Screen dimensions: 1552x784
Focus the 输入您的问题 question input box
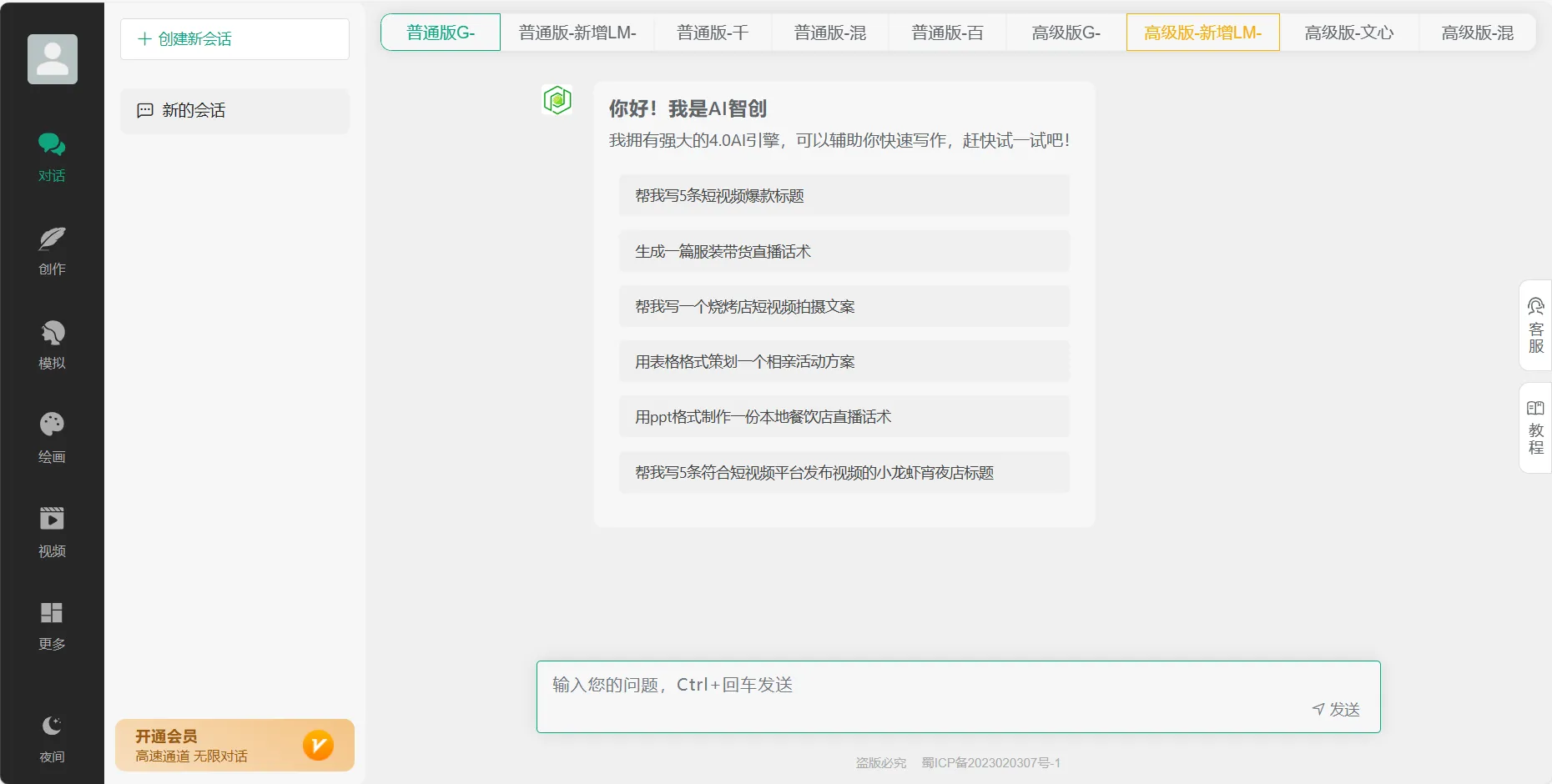point(958,696)
